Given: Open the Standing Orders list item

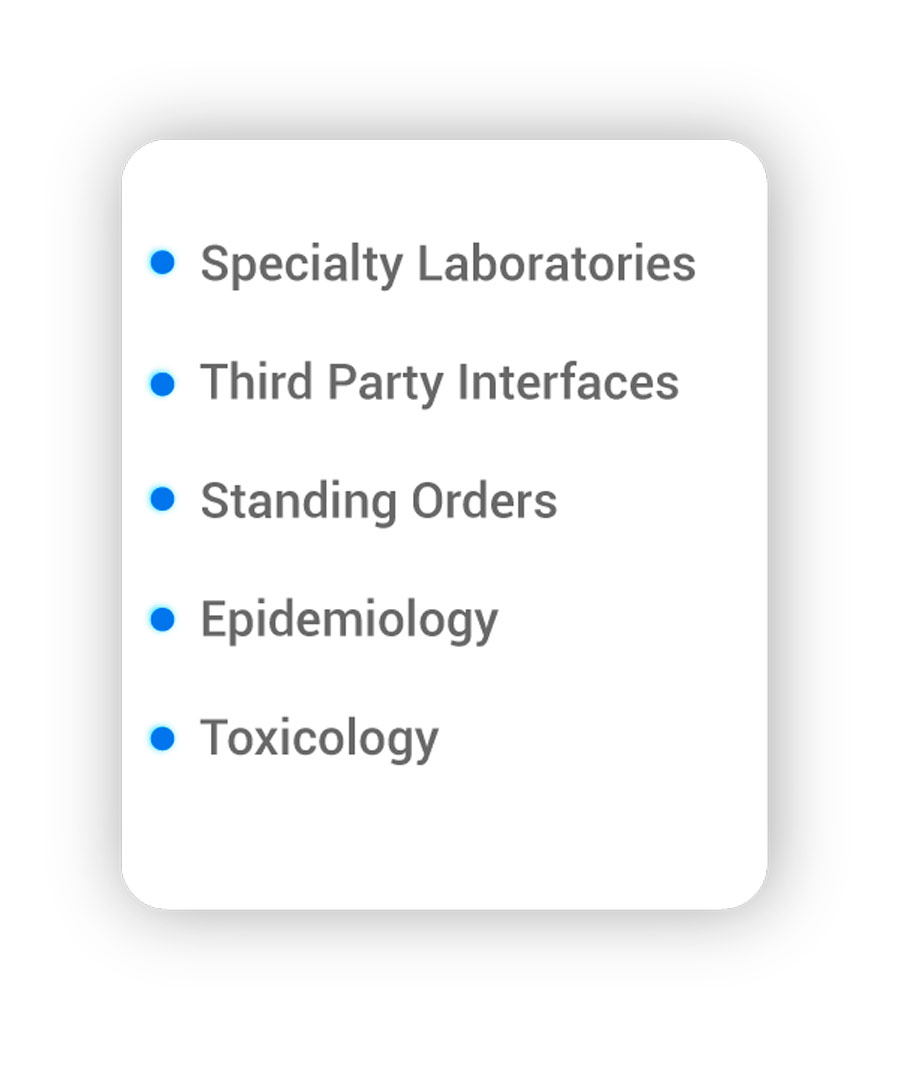Looking at the screenshot, I should pos(378,501).
